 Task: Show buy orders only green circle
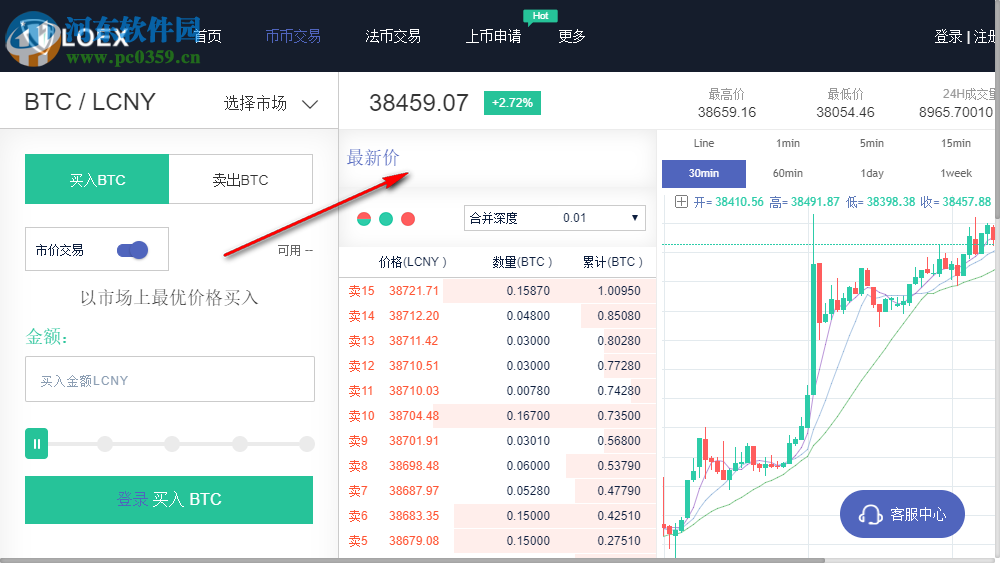coord(386,219)
